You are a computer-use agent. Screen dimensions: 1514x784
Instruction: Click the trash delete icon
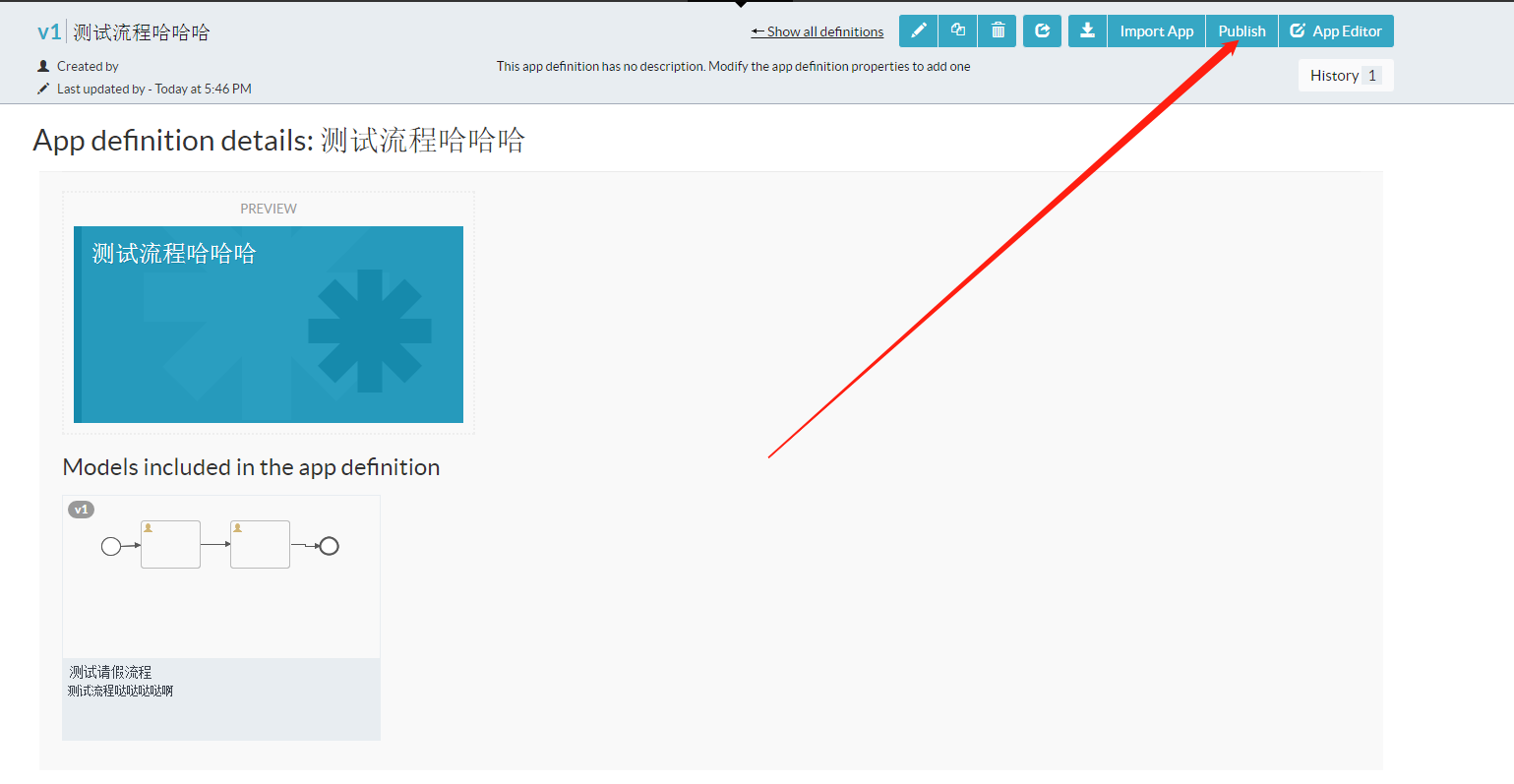[998, 31]
